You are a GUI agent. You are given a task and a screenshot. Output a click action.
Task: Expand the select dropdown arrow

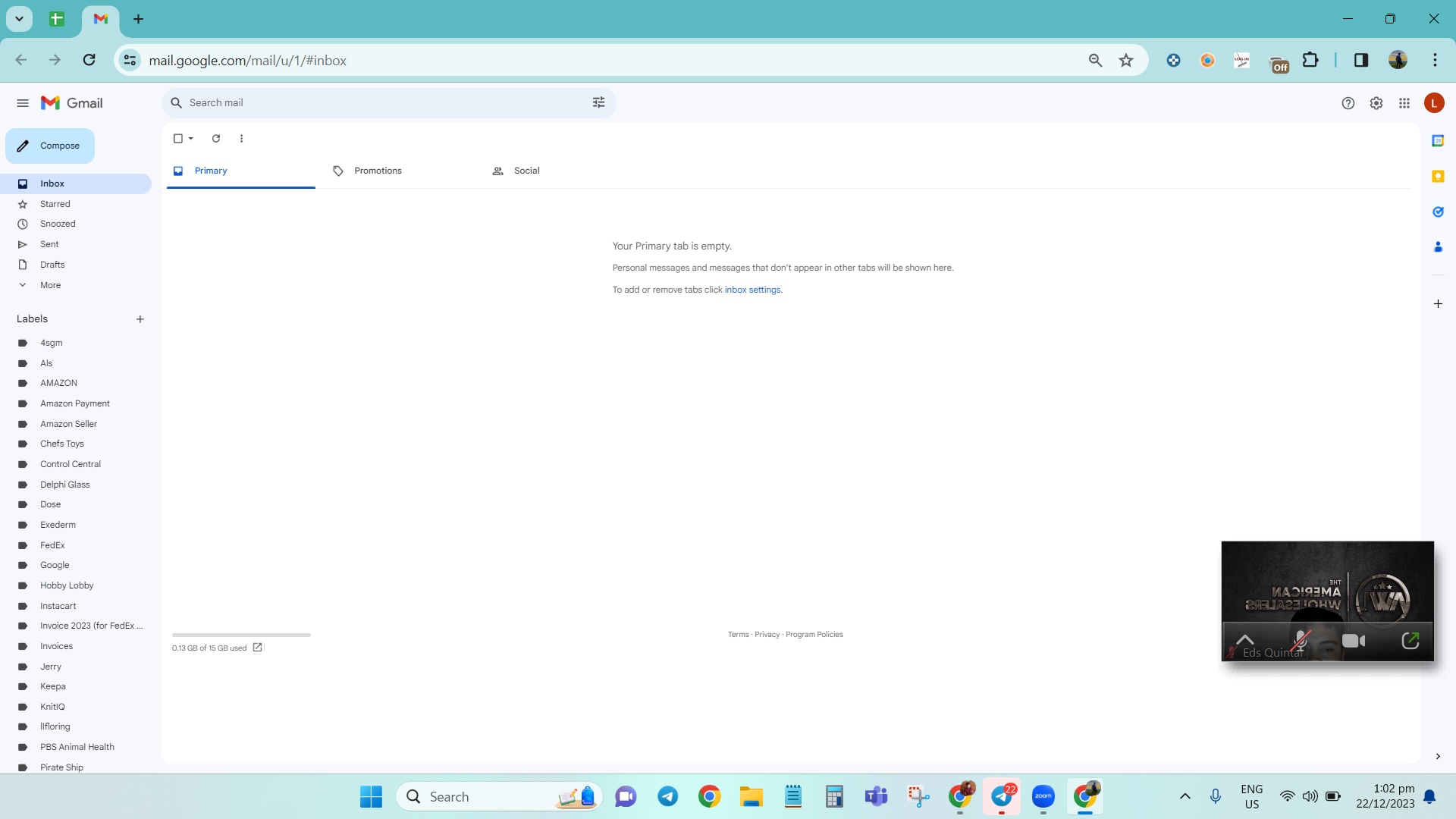[x=191, y=139]
